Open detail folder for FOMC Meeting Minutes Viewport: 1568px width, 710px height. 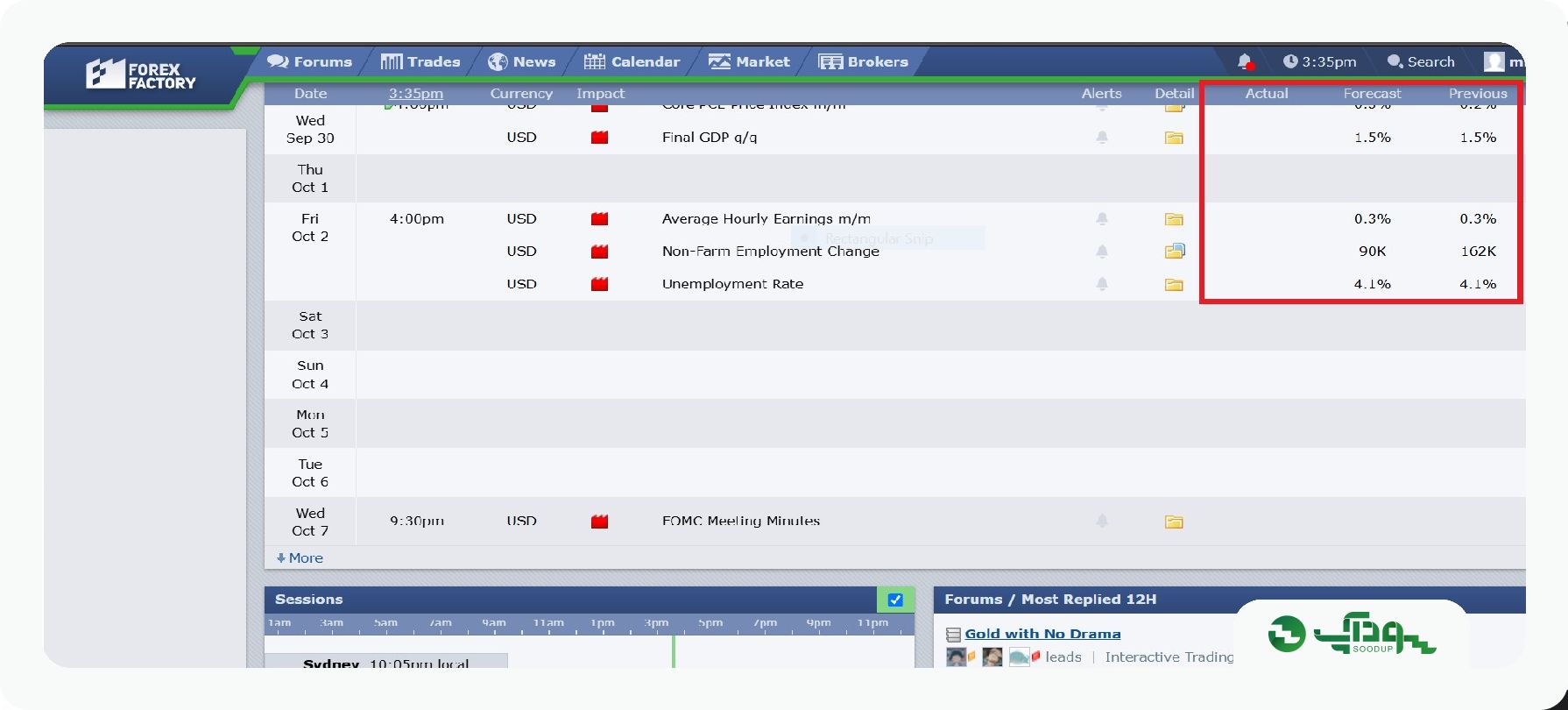pos(1174,522)
